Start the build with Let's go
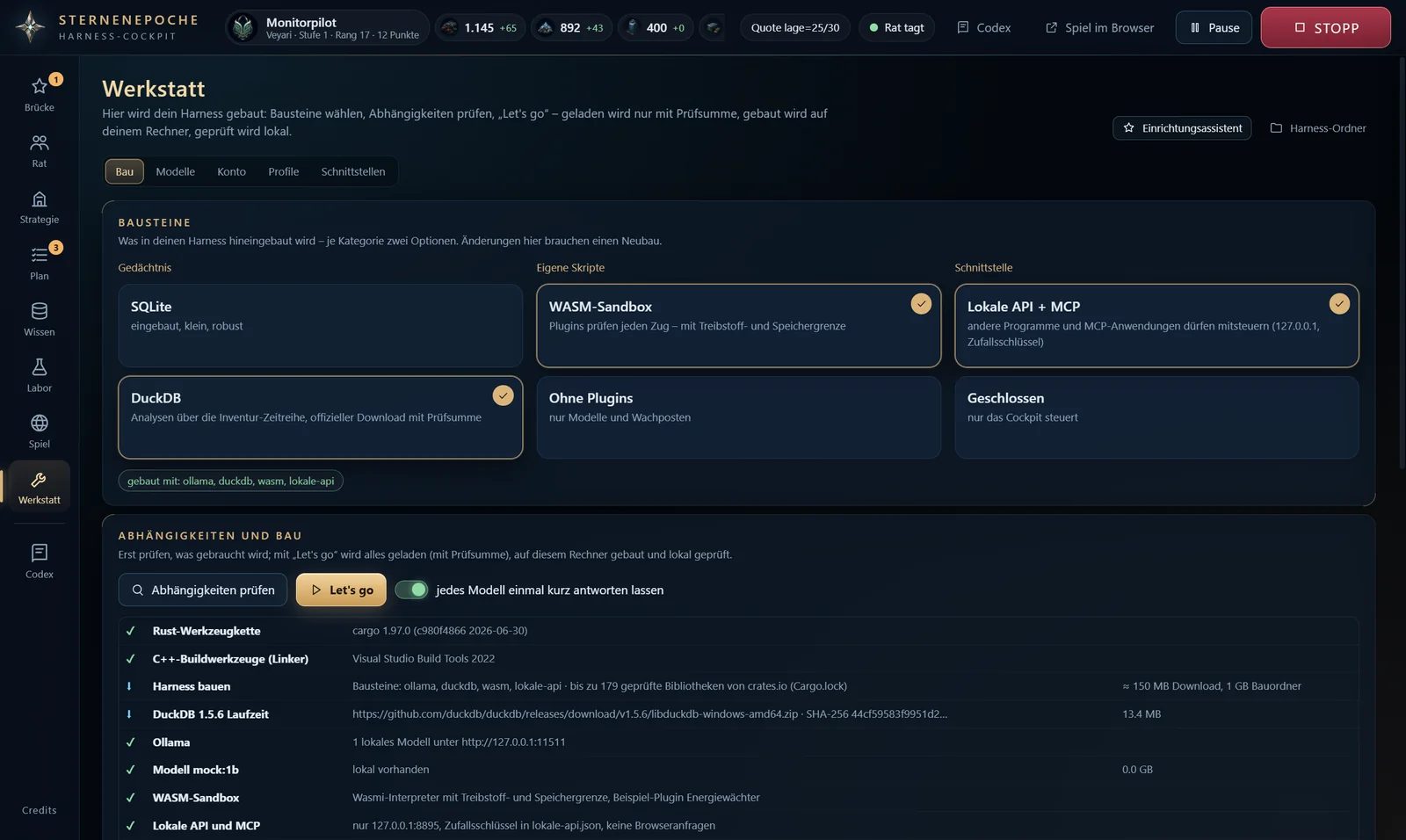Image resolution: width=1406 pixels, height=840 pixels. click(x=341, y=590)
